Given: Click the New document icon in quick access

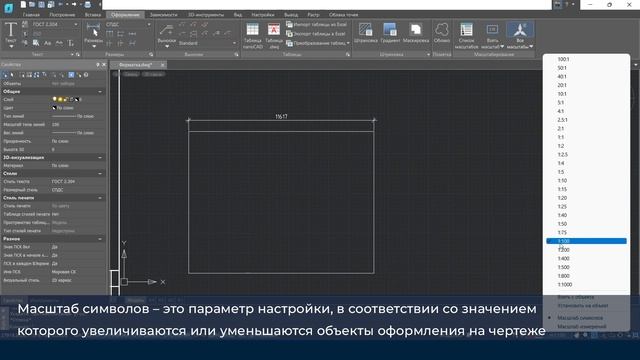Looking at the screenshot, I should point(23,4).
